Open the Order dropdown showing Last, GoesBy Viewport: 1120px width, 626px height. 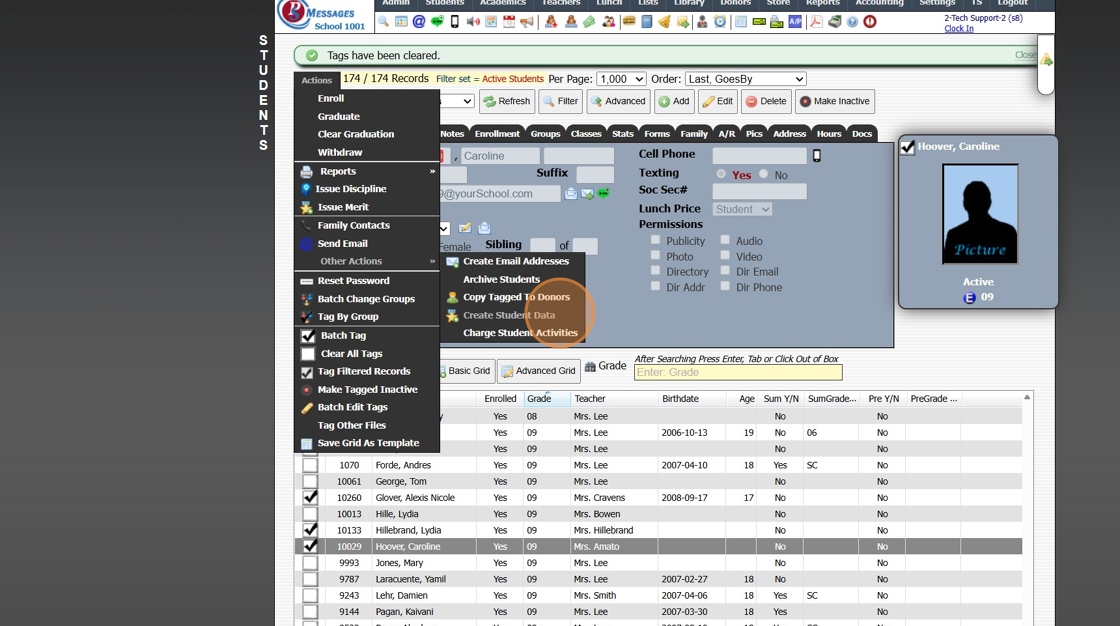coord(745,79)
